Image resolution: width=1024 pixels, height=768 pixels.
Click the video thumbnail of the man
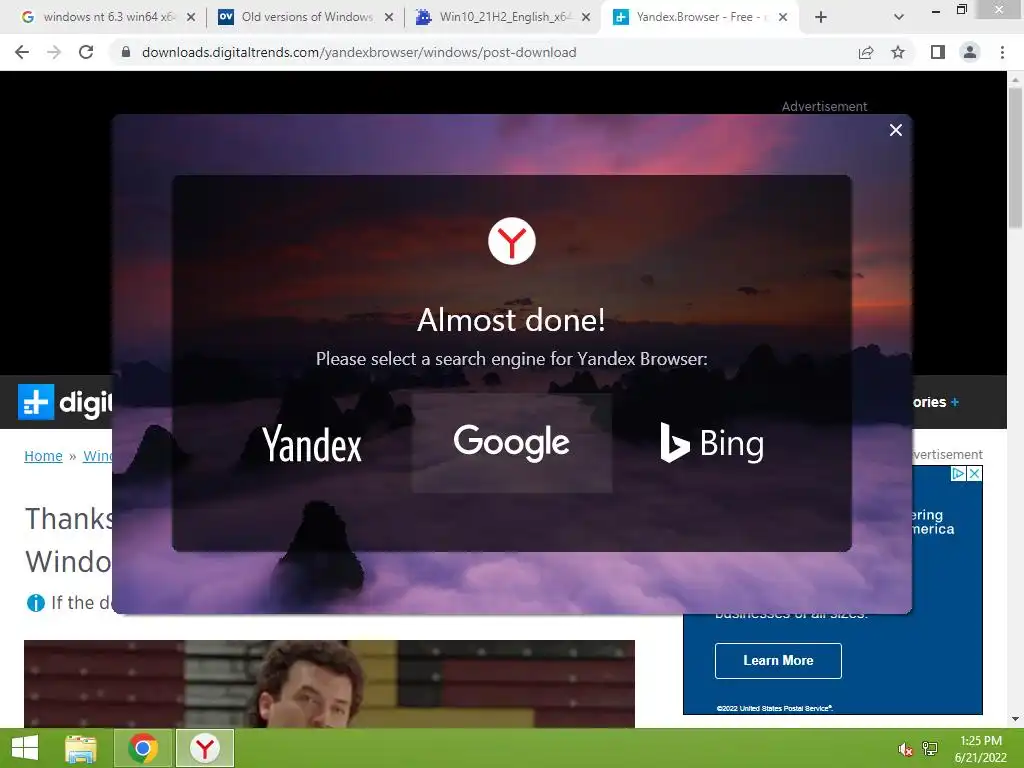pos(329,684)
